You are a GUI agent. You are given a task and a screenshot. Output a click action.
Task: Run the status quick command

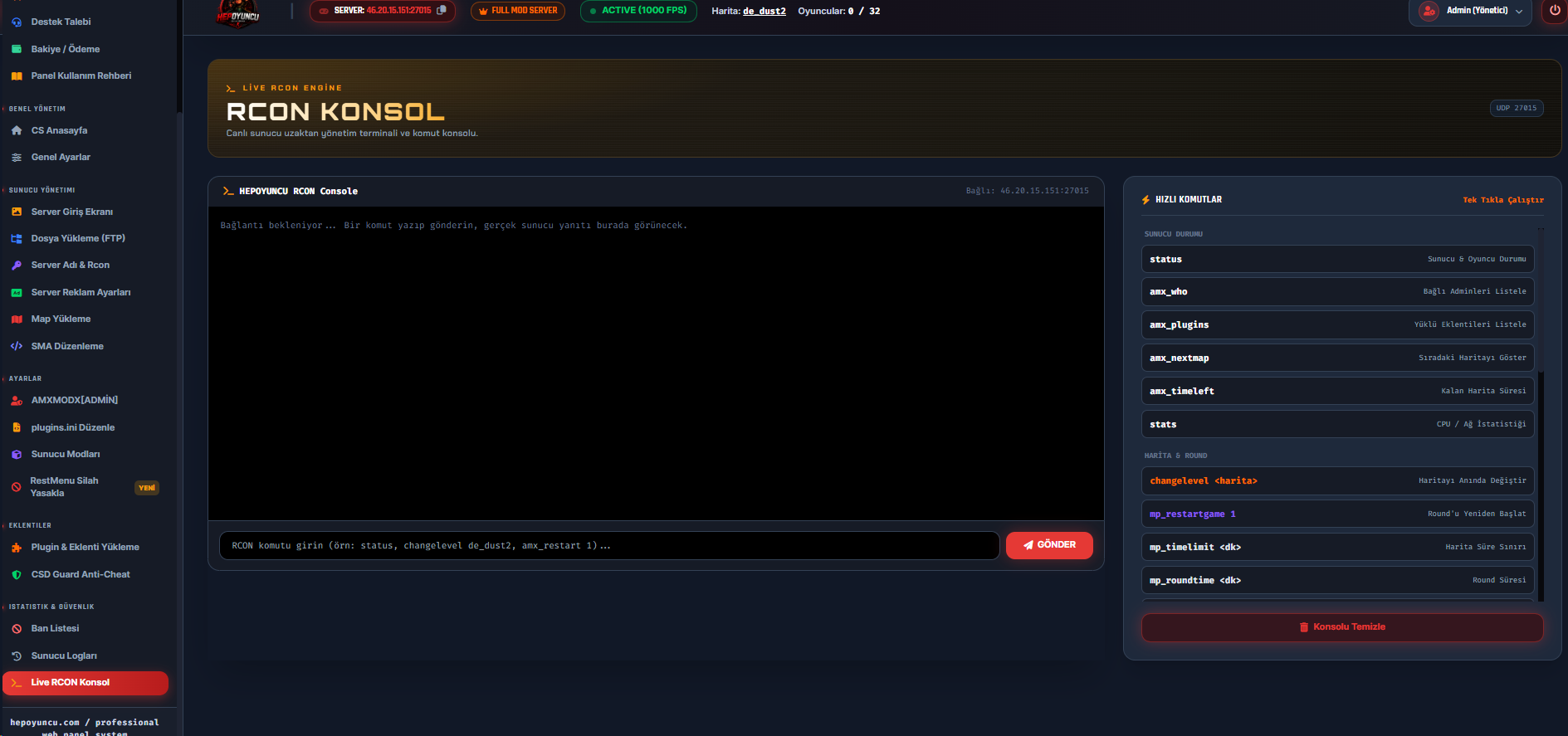point(1338,259)
